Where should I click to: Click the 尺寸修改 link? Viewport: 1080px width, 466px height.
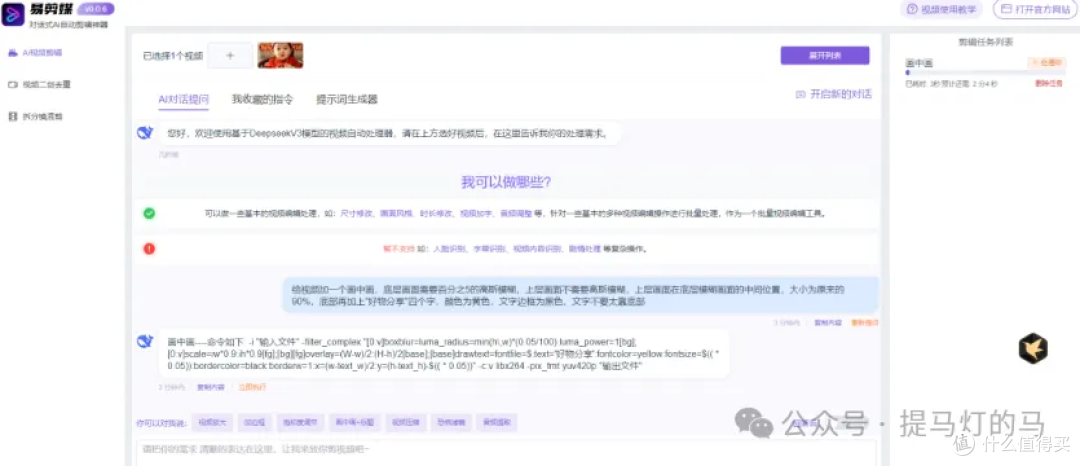coord(355,214)
